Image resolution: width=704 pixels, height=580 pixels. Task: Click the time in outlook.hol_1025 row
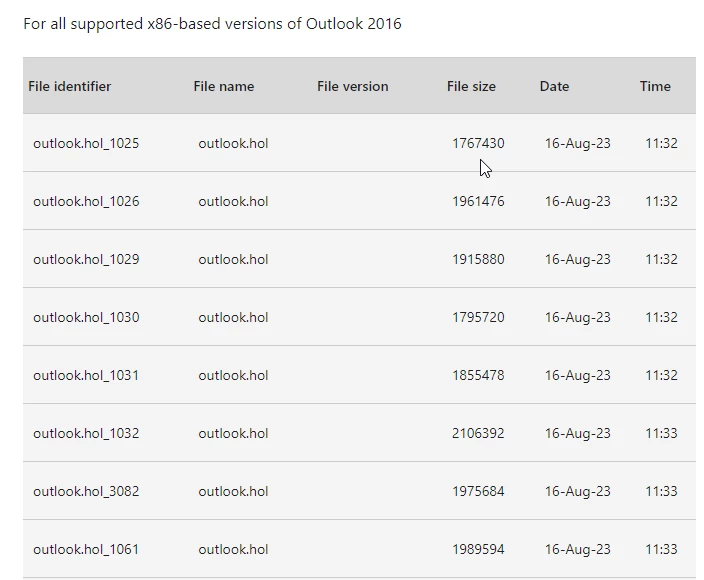click(661, 143)
